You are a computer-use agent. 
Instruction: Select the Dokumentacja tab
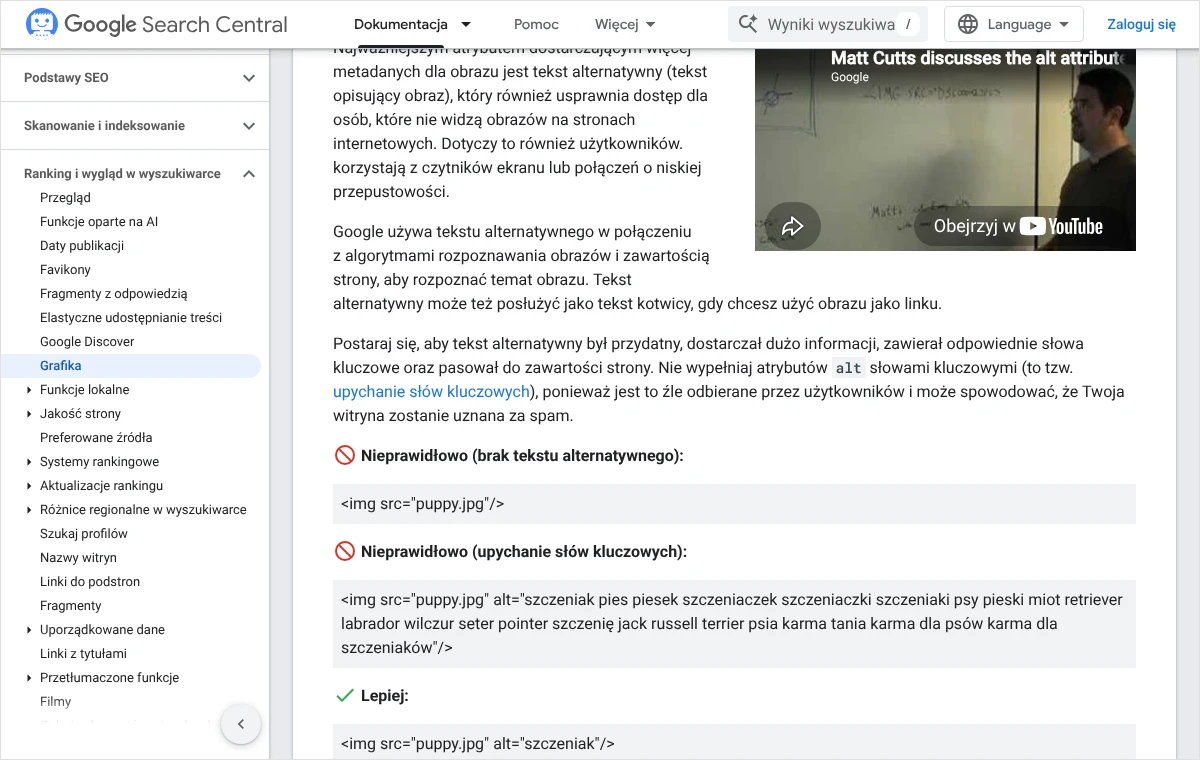(x=400, y=24)
